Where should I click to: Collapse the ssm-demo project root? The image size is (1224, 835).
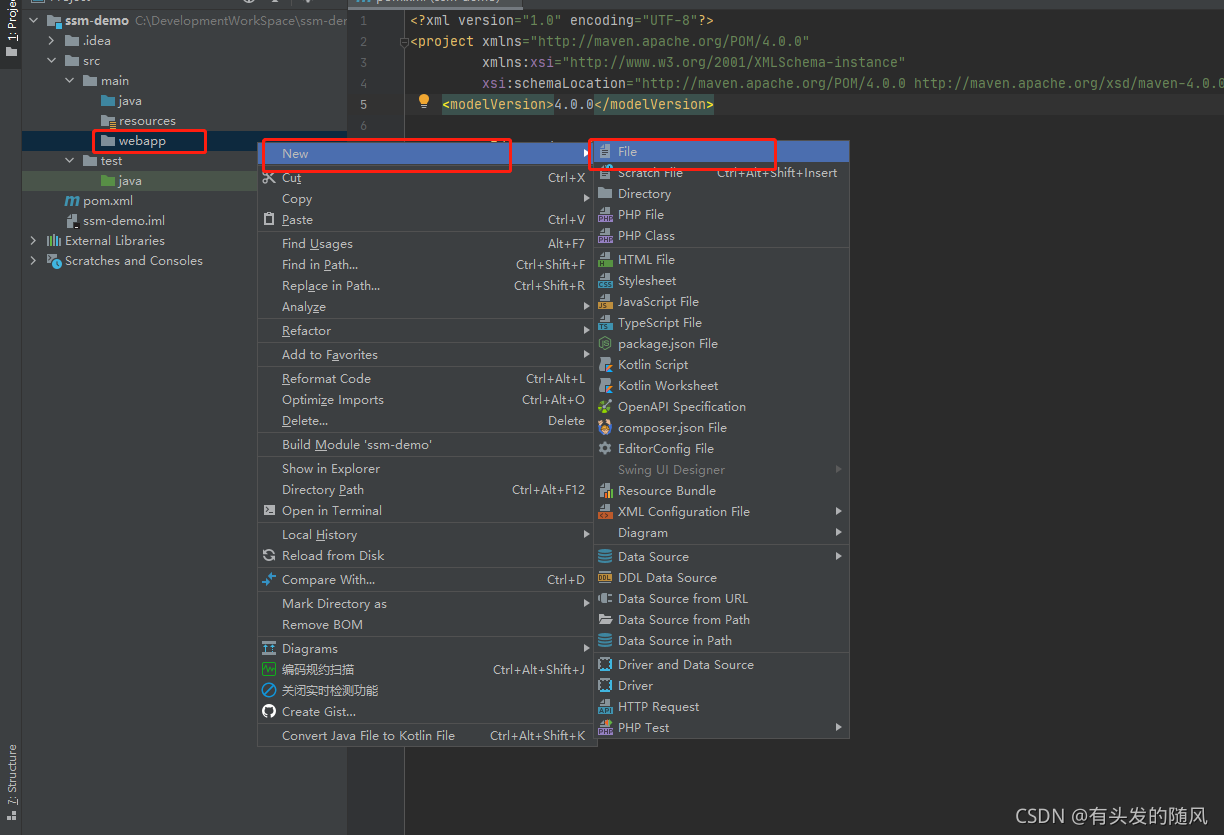(34, 21)
